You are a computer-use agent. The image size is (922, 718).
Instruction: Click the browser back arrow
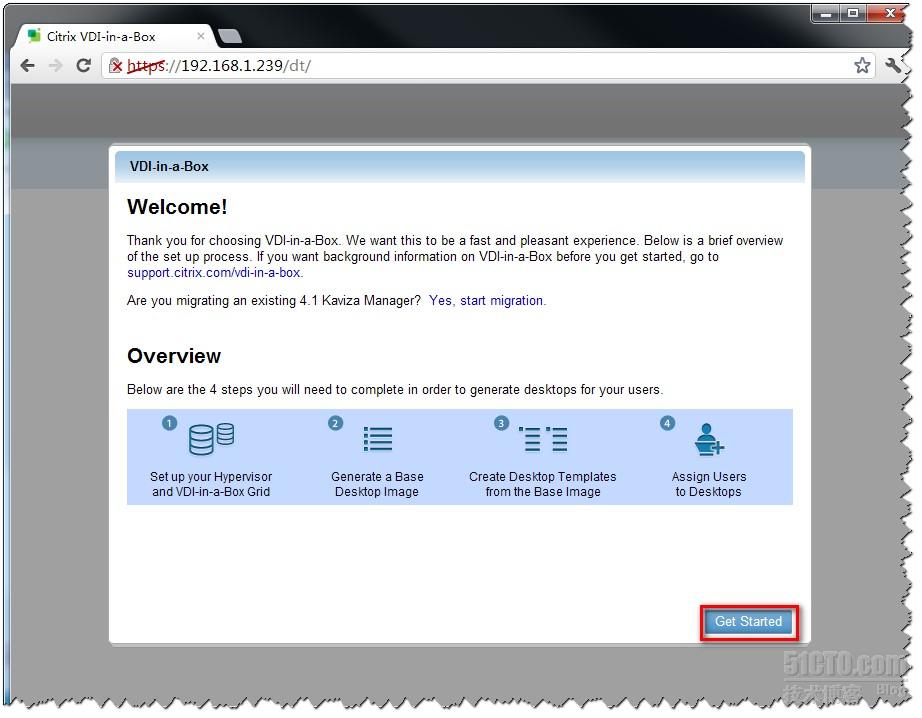coord(28,65)
